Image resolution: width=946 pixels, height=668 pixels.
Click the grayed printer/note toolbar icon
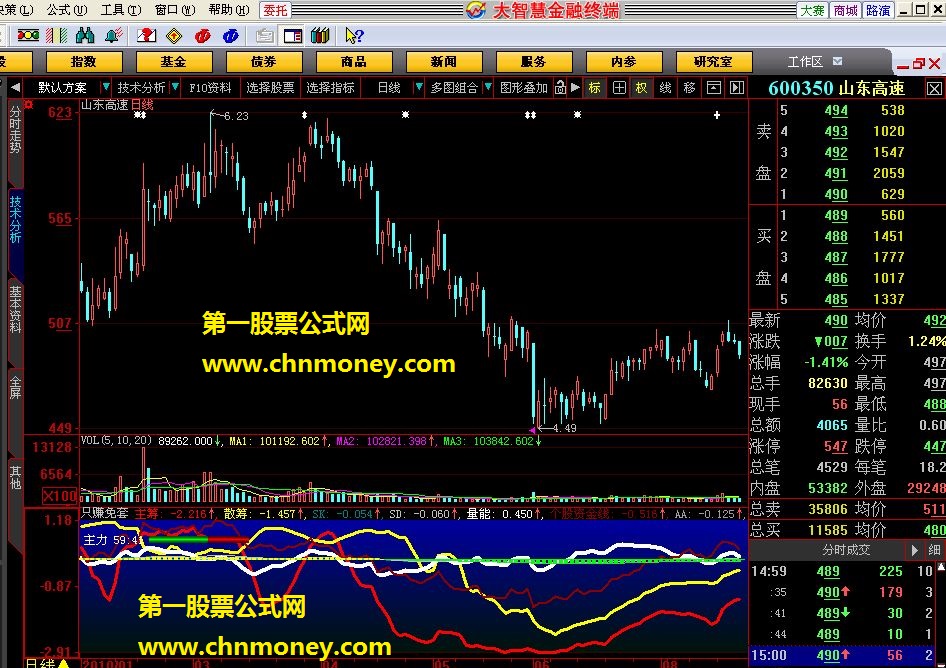click(264, 36)
